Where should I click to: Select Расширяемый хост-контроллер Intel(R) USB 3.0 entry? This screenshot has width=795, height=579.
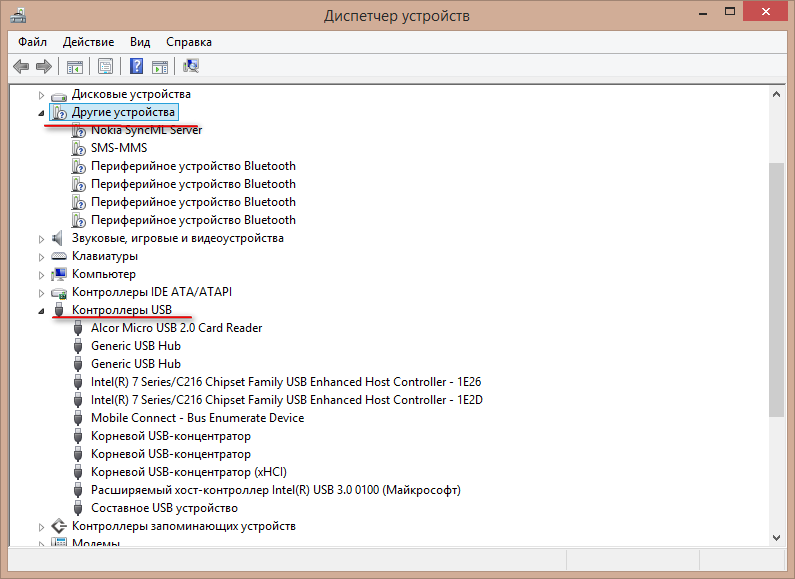(x=276, y=490)
